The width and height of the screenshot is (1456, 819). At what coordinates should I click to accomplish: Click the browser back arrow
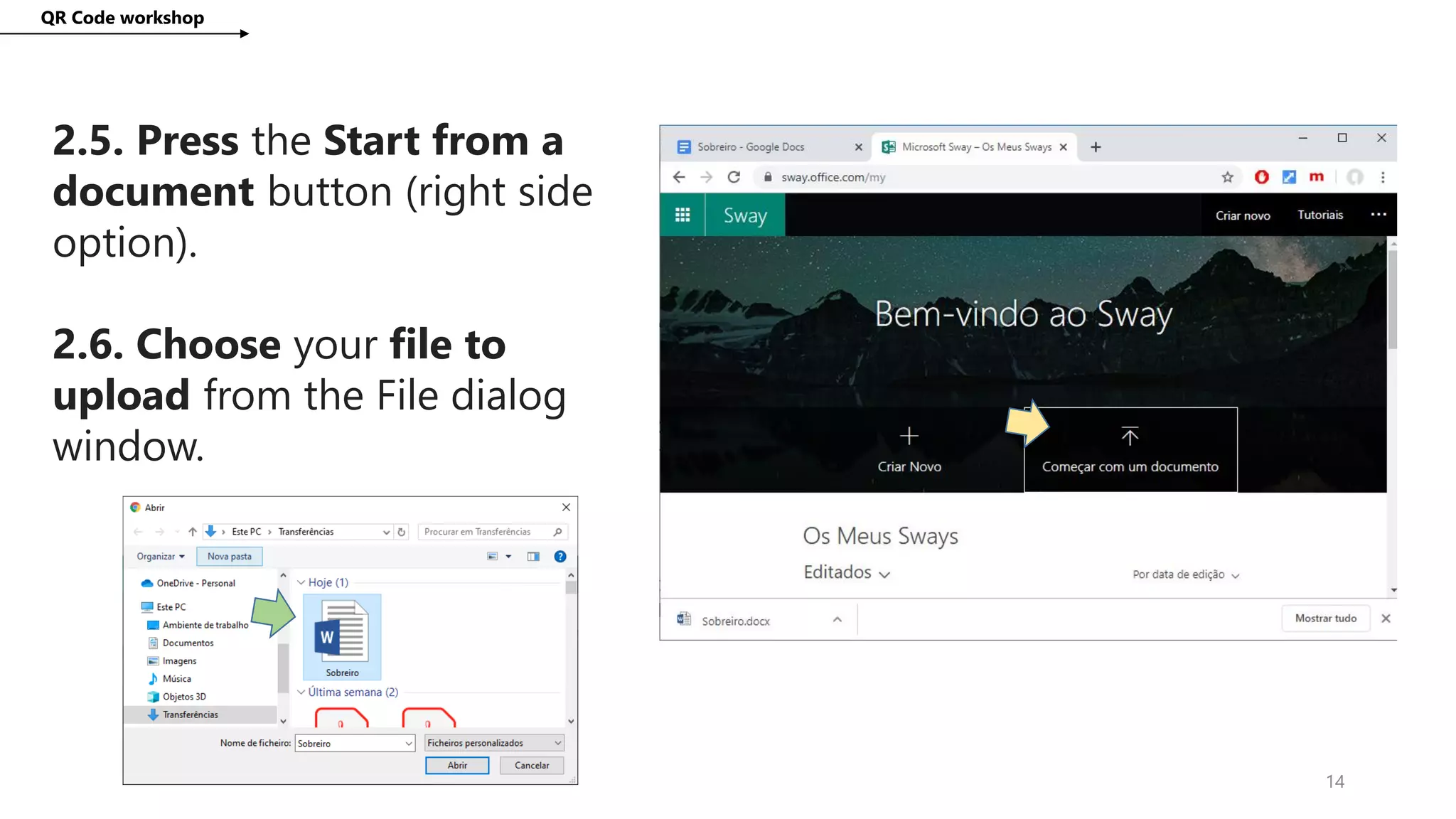click(679, 177)
